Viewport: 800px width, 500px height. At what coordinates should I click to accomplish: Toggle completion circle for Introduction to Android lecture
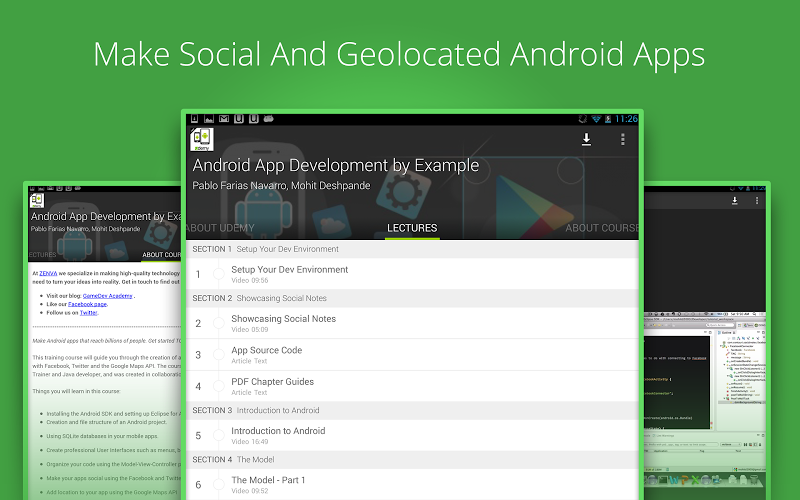click(x=218, y=435)
